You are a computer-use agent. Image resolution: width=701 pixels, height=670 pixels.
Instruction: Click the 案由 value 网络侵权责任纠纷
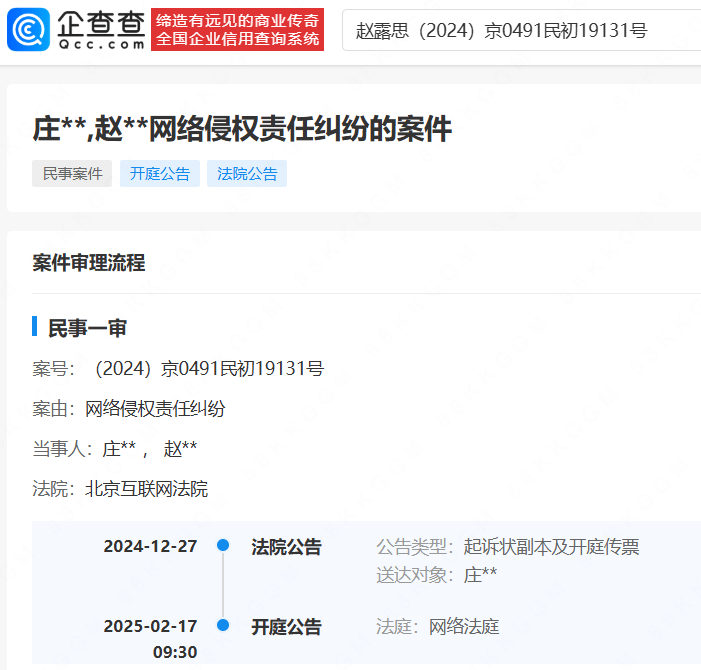[155, 409]
